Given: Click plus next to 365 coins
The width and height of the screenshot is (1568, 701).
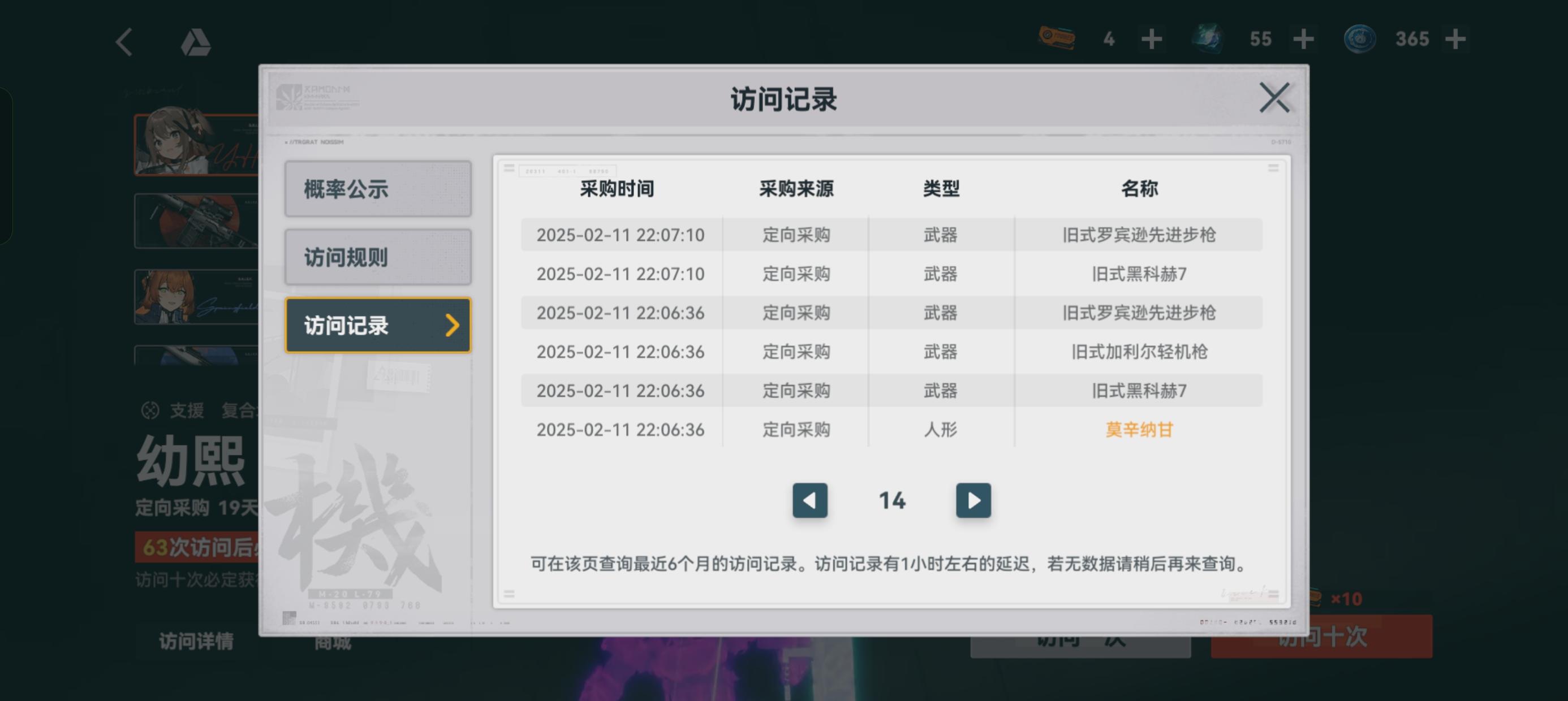Looking at the screenshot, I should 1455,40.
